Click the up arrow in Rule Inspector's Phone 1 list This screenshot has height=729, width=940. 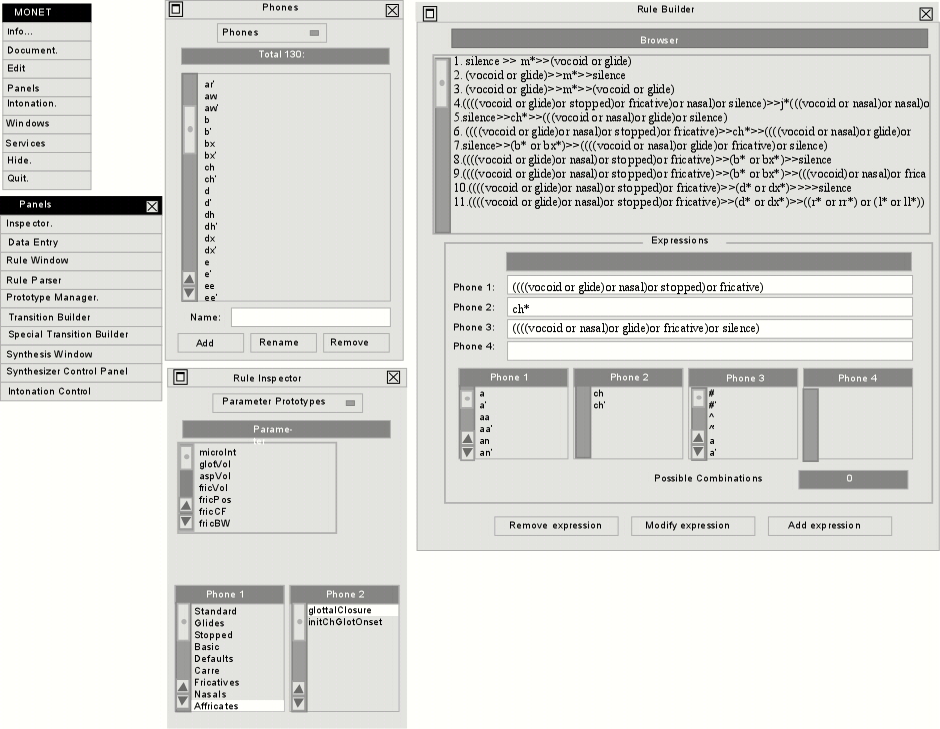[x=183, y=686]
